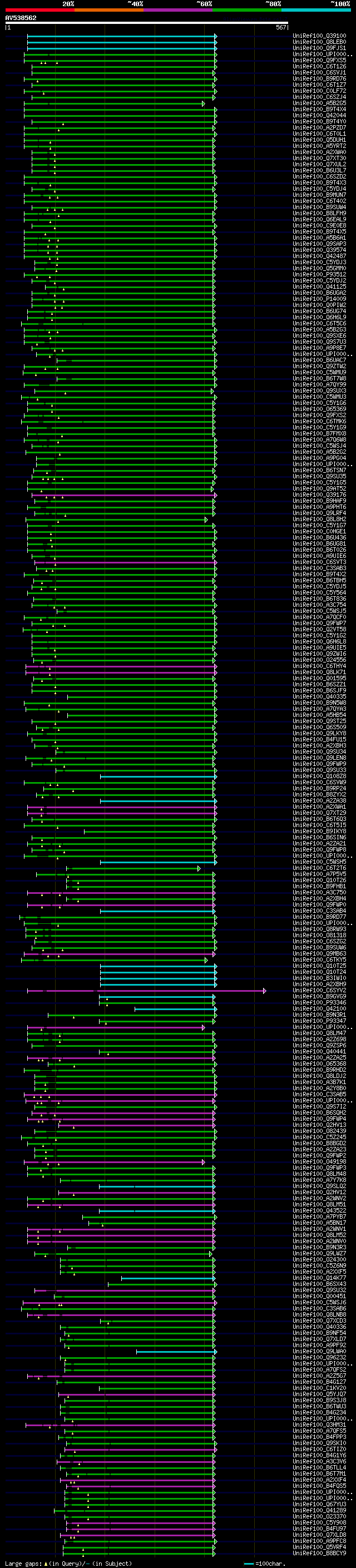Click the UniRef100_Q42487 entry
Screen dimensions: 356x1568
point(319,256)
